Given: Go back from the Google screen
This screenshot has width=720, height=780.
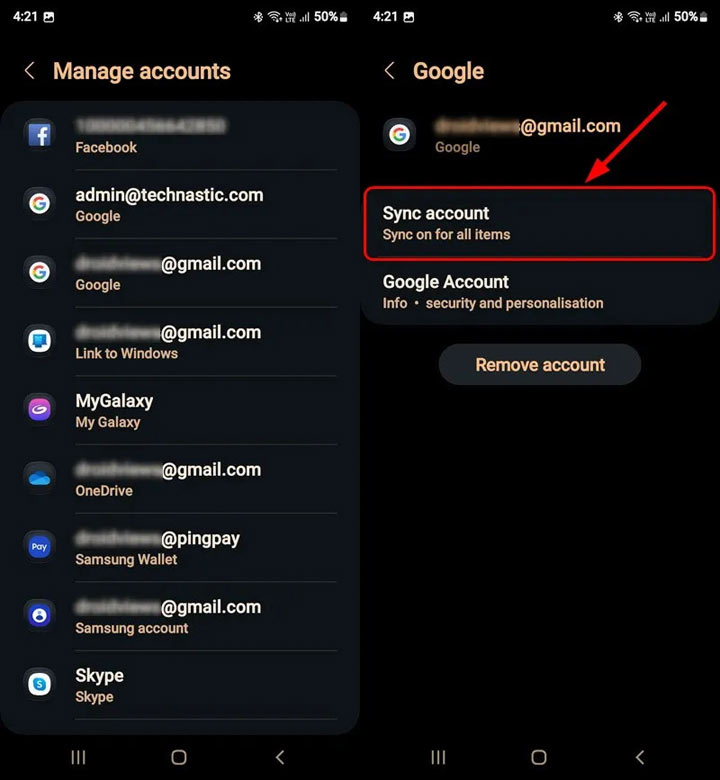Looking at the screenshot, I should tap(390, 71).
